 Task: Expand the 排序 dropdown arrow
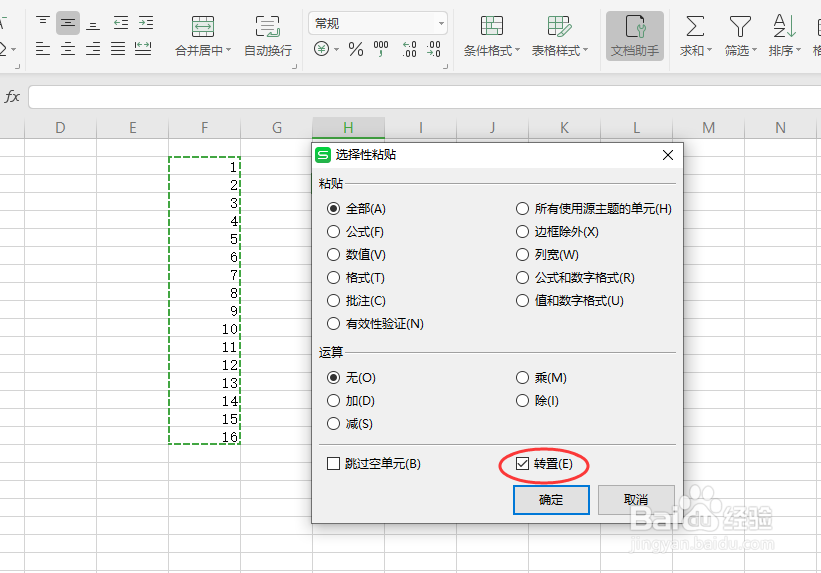(798, 50)
